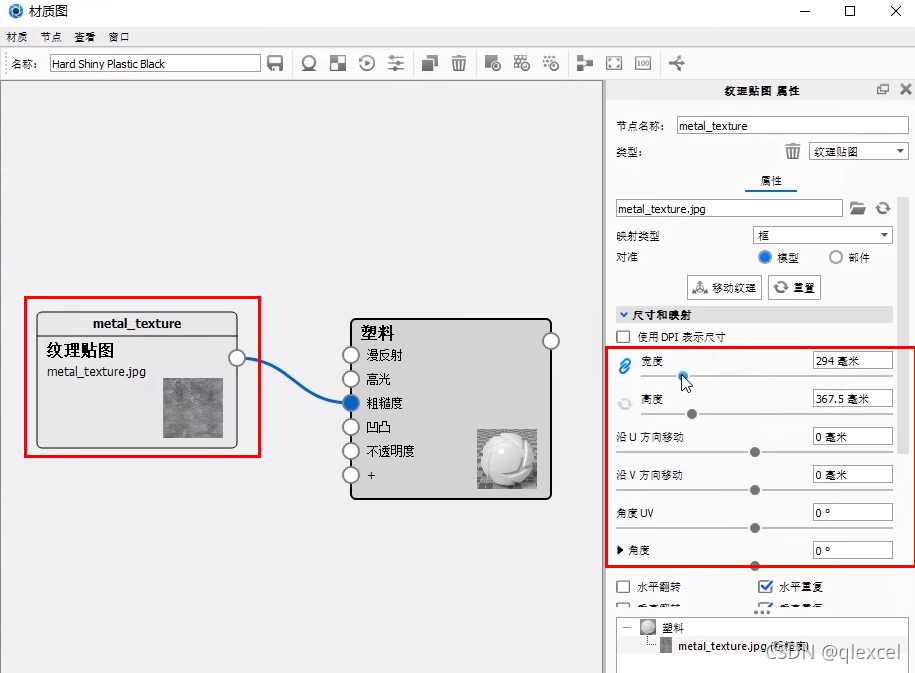Click the 100 percent zoom icon

(642, 63)
